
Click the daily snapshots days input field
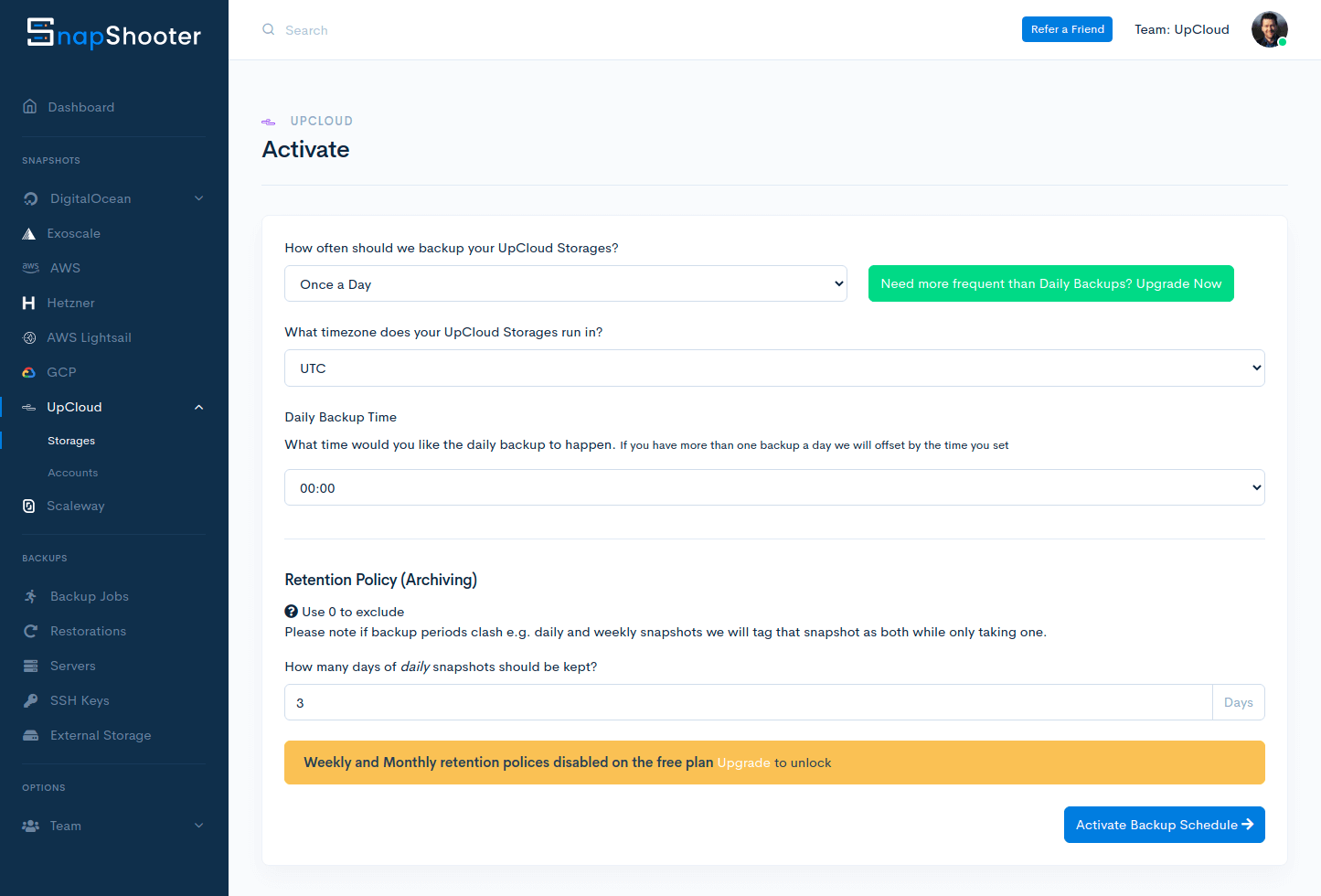[747, 703]
